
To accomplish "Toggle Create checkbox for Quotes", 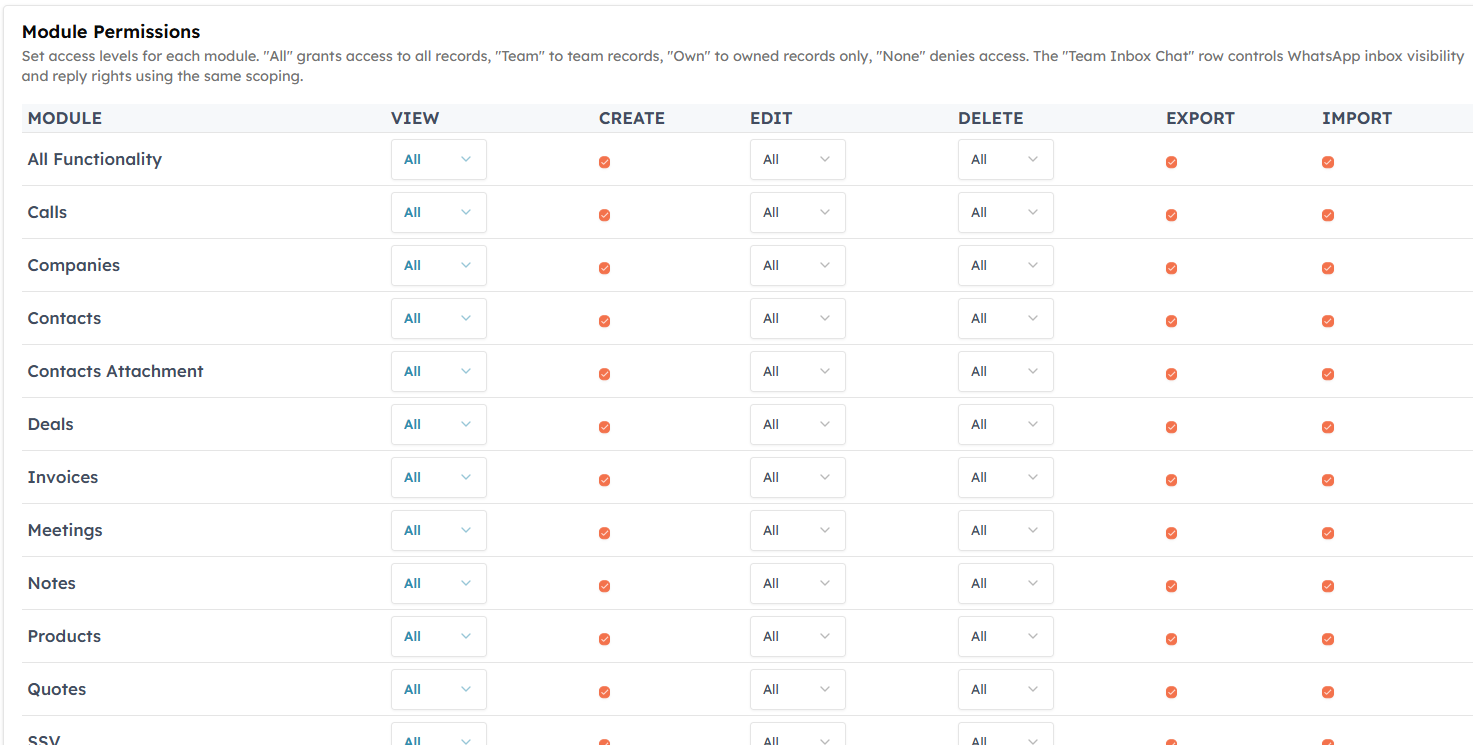I will pos(604,692).
